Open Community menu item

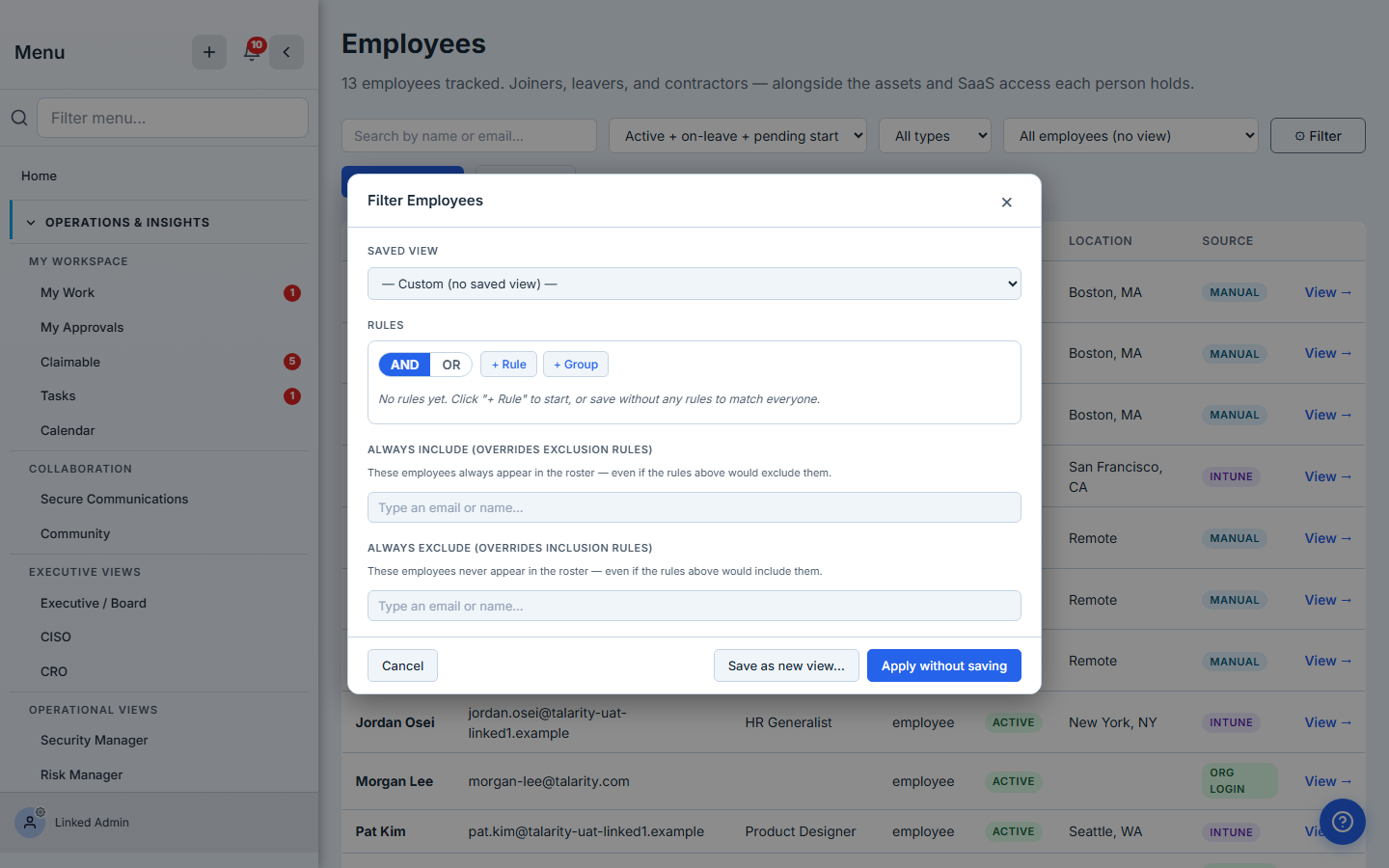[x=75, y=533]
